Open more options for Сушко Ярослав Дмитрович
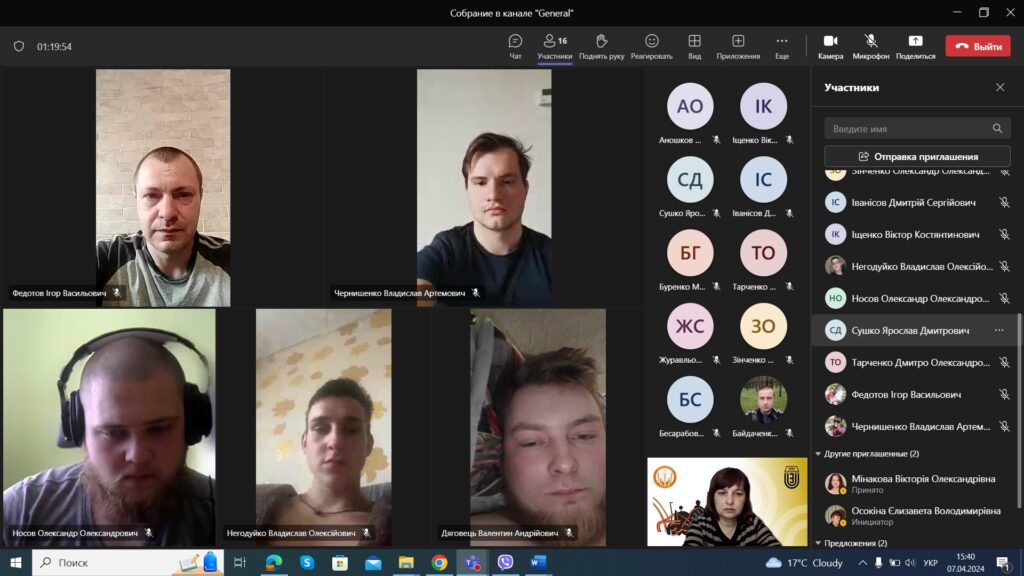The height and width of the screenshot is (576, 1024). [x=998, y=331]
